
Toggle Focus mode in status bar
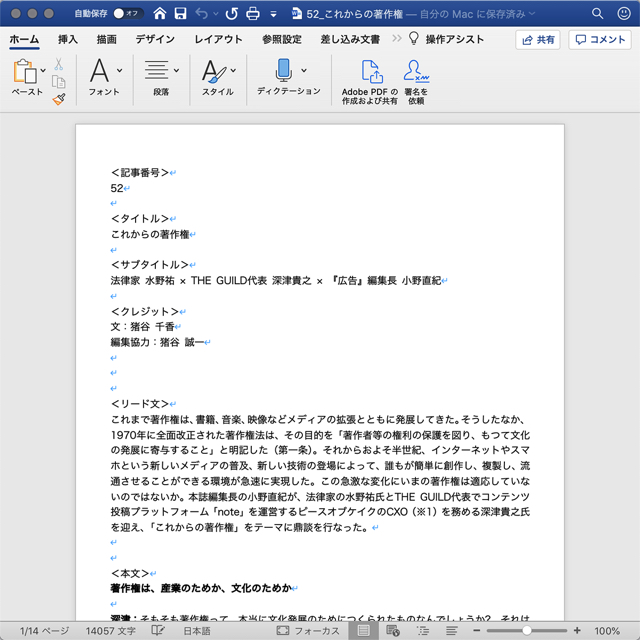pos(309,631)
